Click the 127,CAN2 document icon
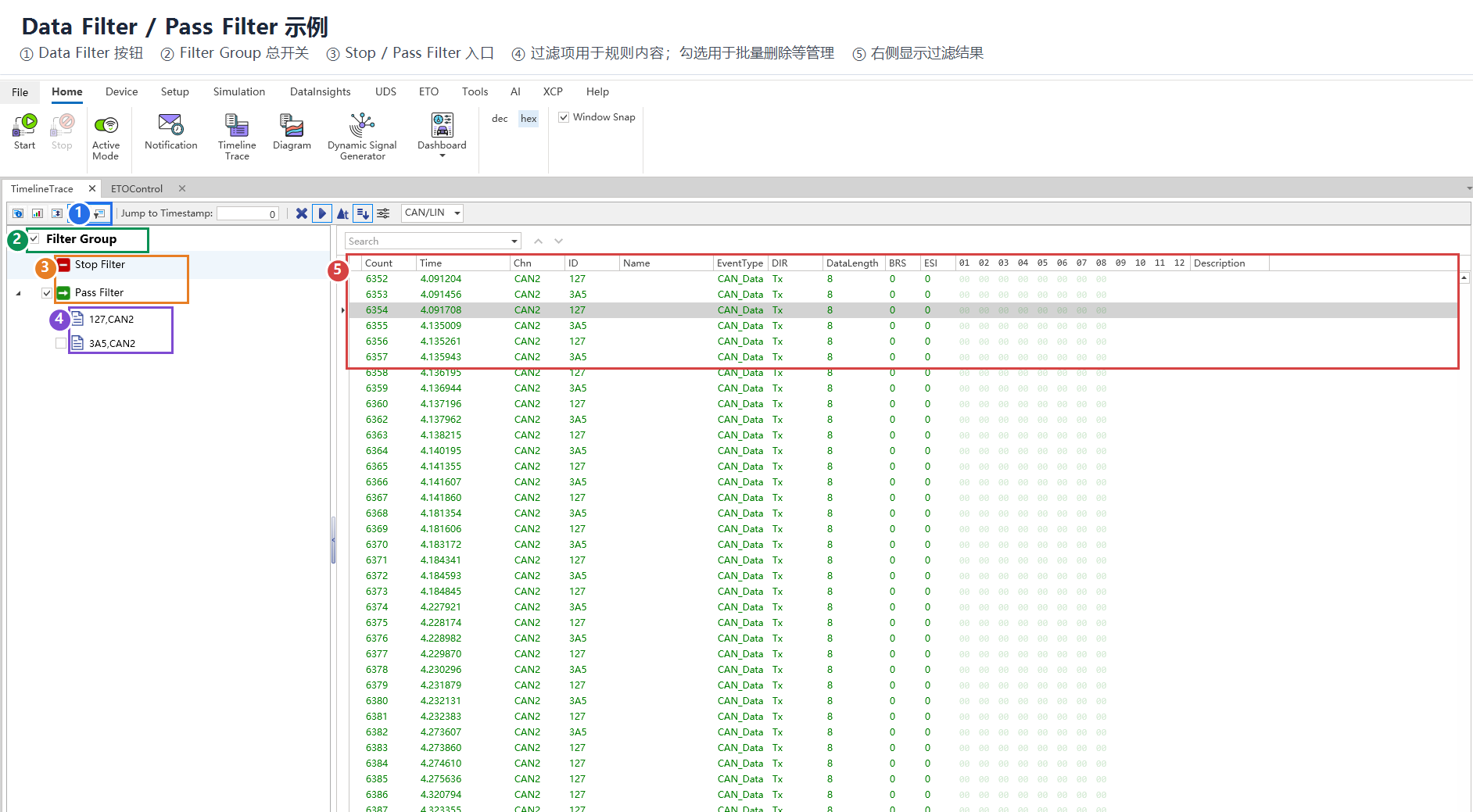 (x=77, y=319)
